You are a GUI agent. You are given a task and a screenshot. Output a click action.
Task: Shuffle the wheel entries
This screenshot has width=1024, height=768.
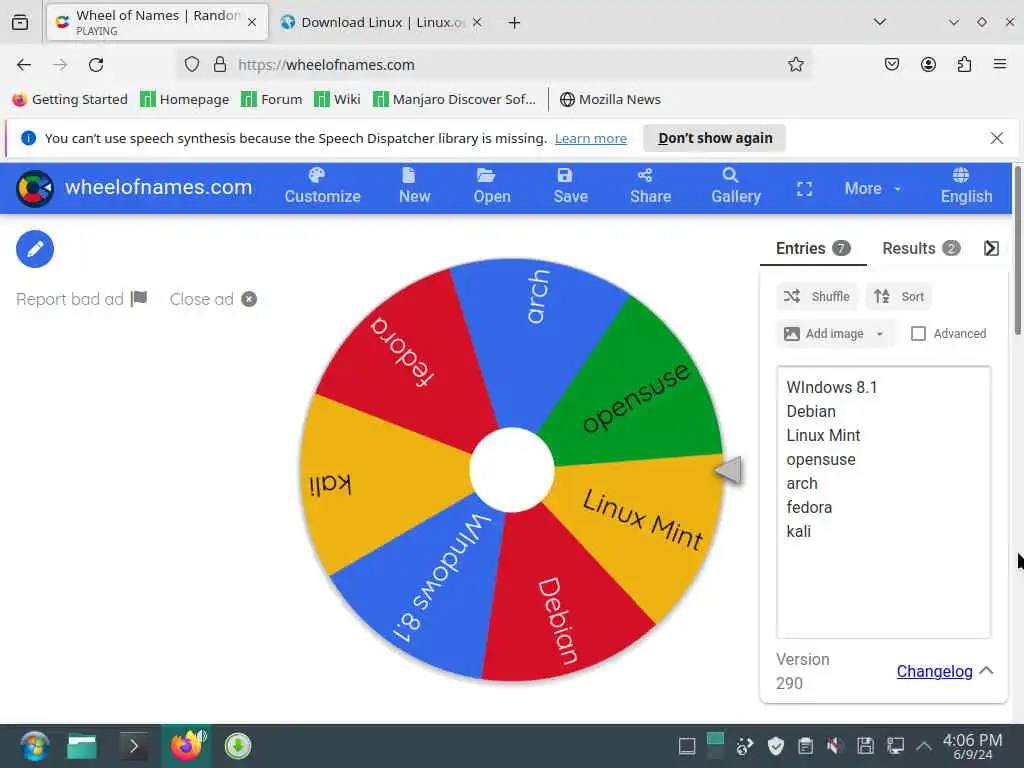(x=817, y=296)
